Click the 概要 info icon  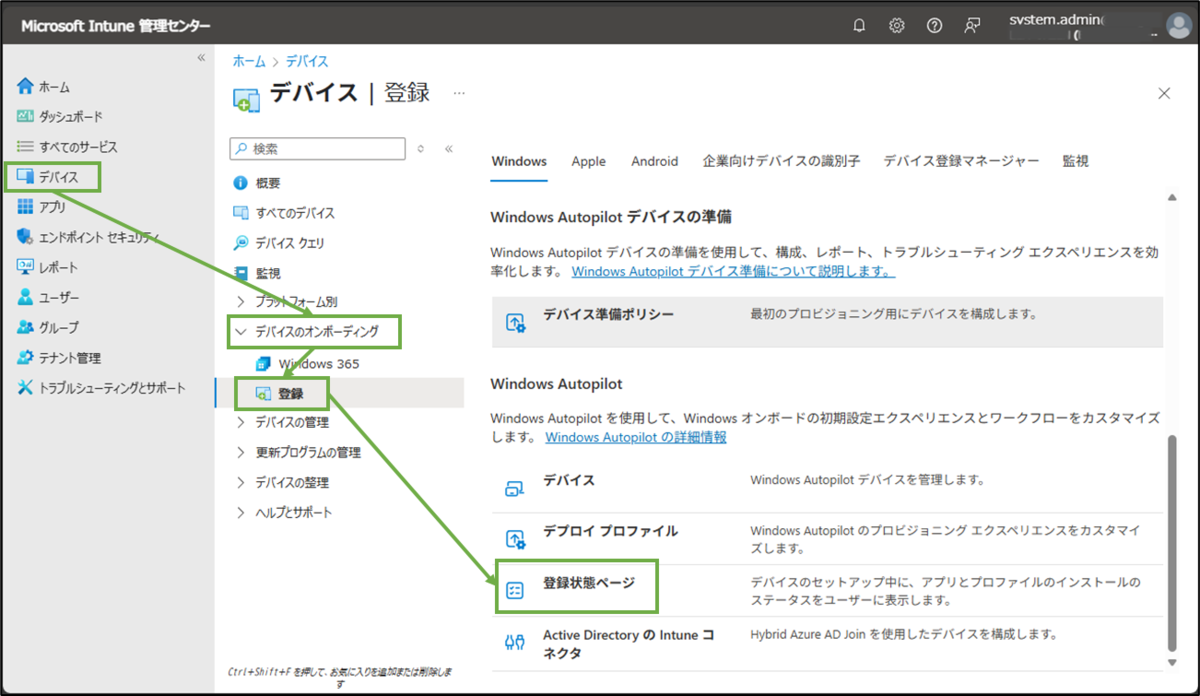240,183
